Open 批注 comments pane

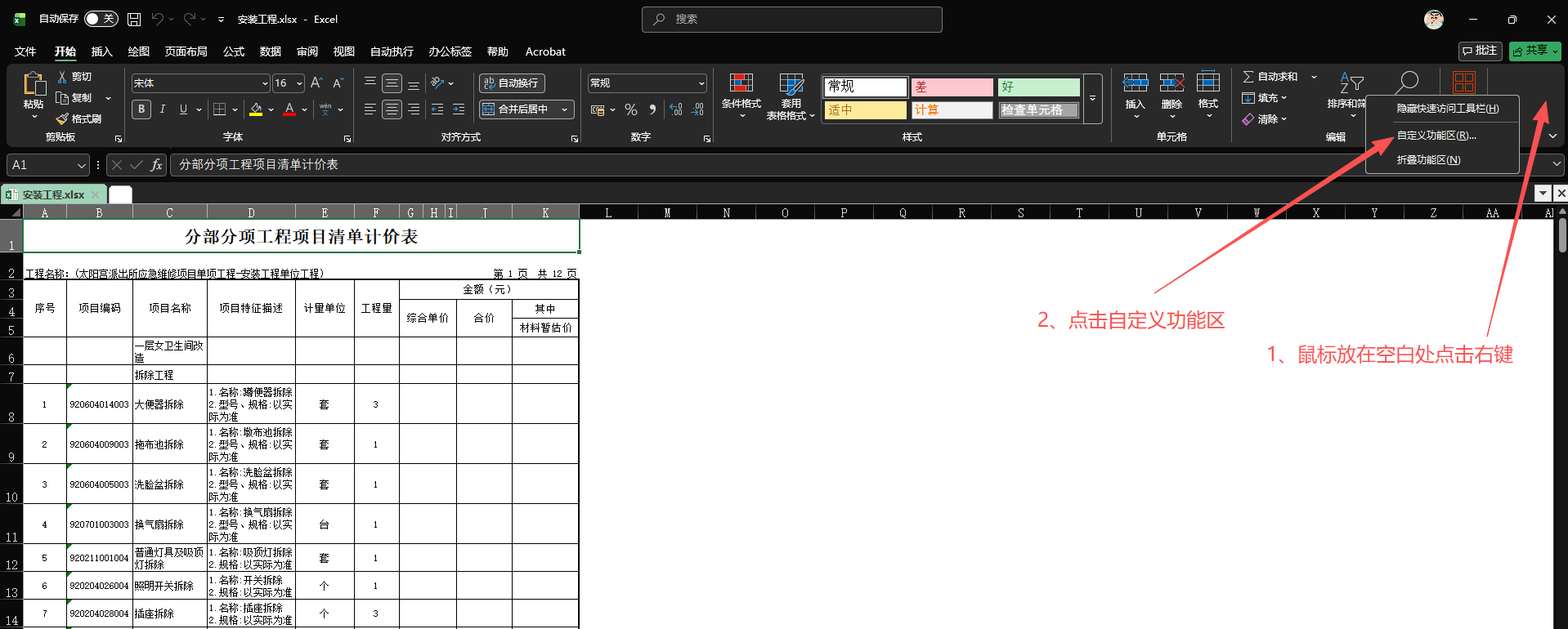(1481, 51)
